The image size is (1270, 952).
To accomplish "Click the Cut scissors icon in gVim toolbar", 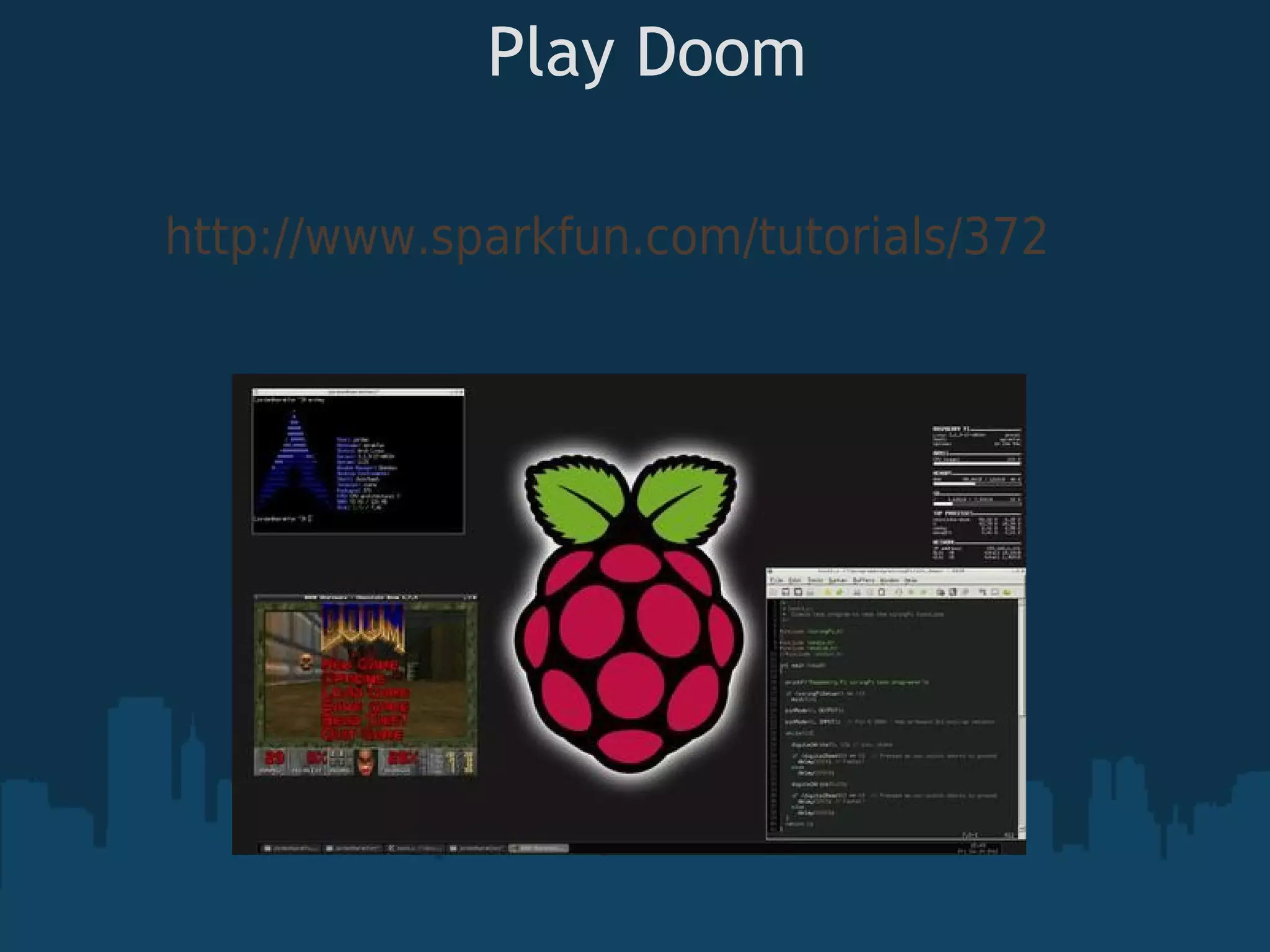I will (858, 592).
